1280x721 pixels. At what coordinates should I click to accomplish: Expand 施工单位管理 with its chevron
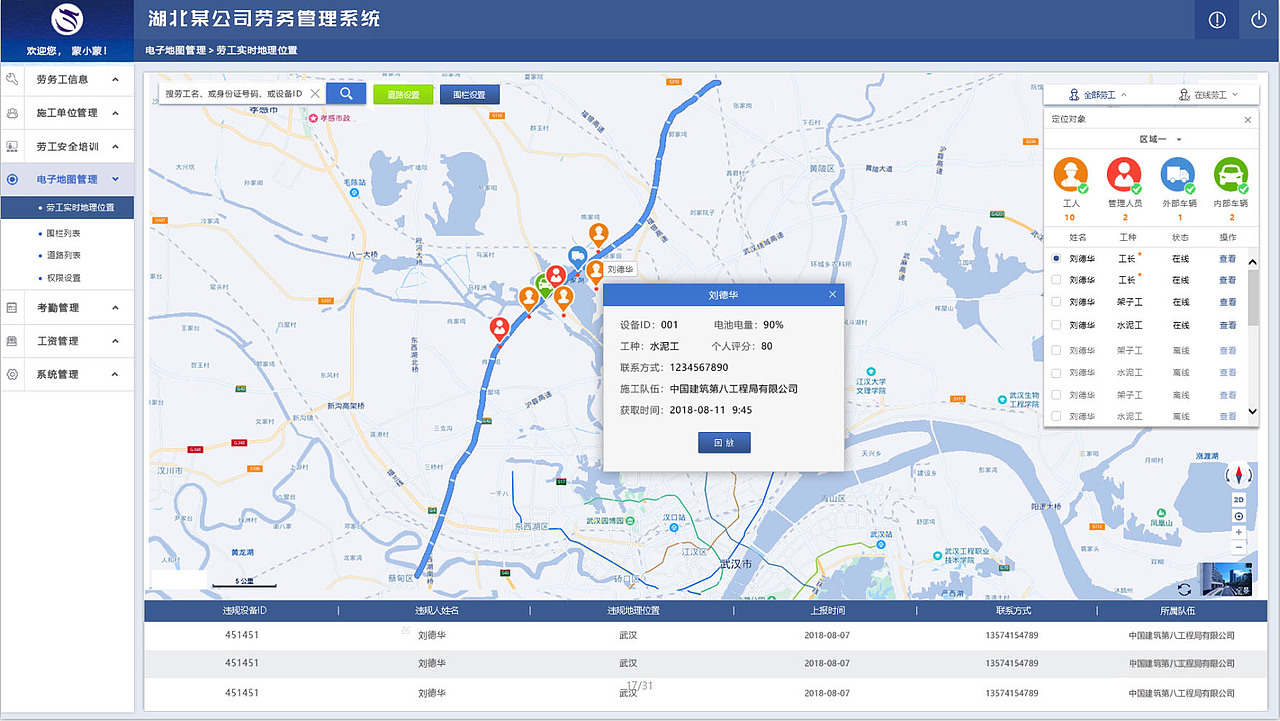(115, 113)
